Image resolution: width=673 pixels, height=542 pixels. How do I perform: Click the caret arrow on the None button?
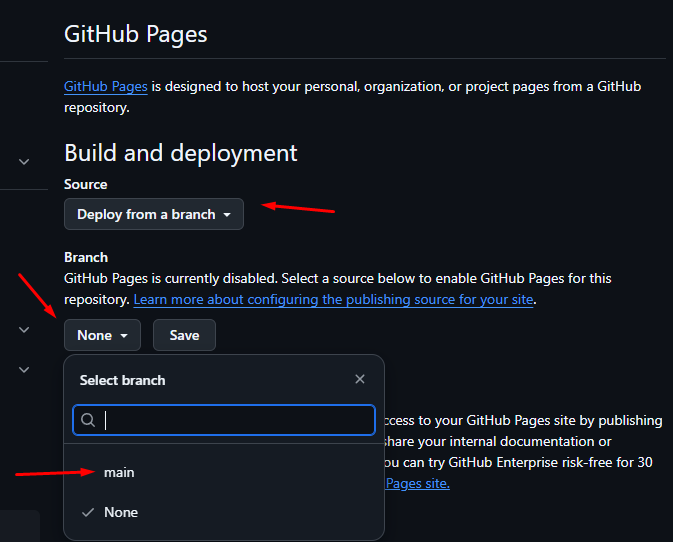click(124, 336)
